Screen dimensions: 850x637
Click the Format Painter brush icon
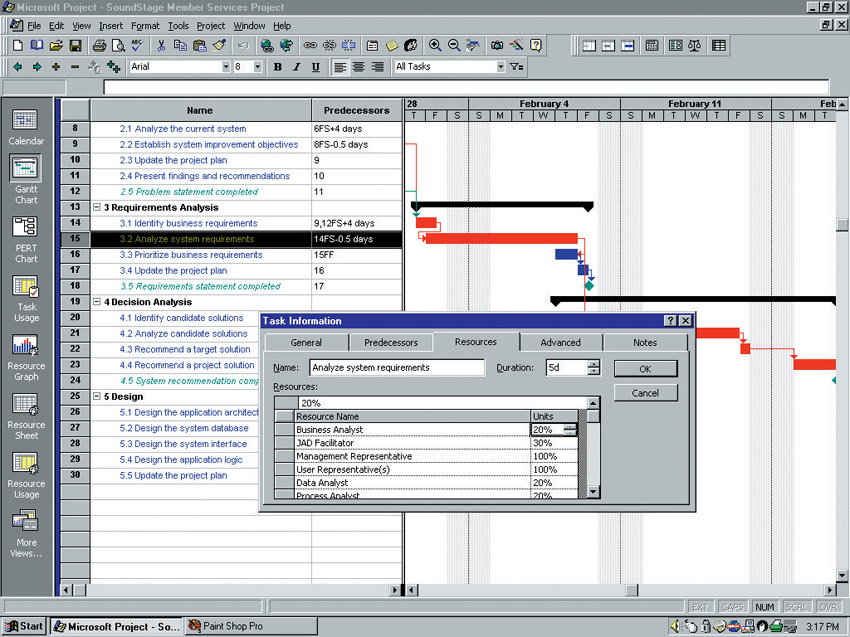(219, 46)
